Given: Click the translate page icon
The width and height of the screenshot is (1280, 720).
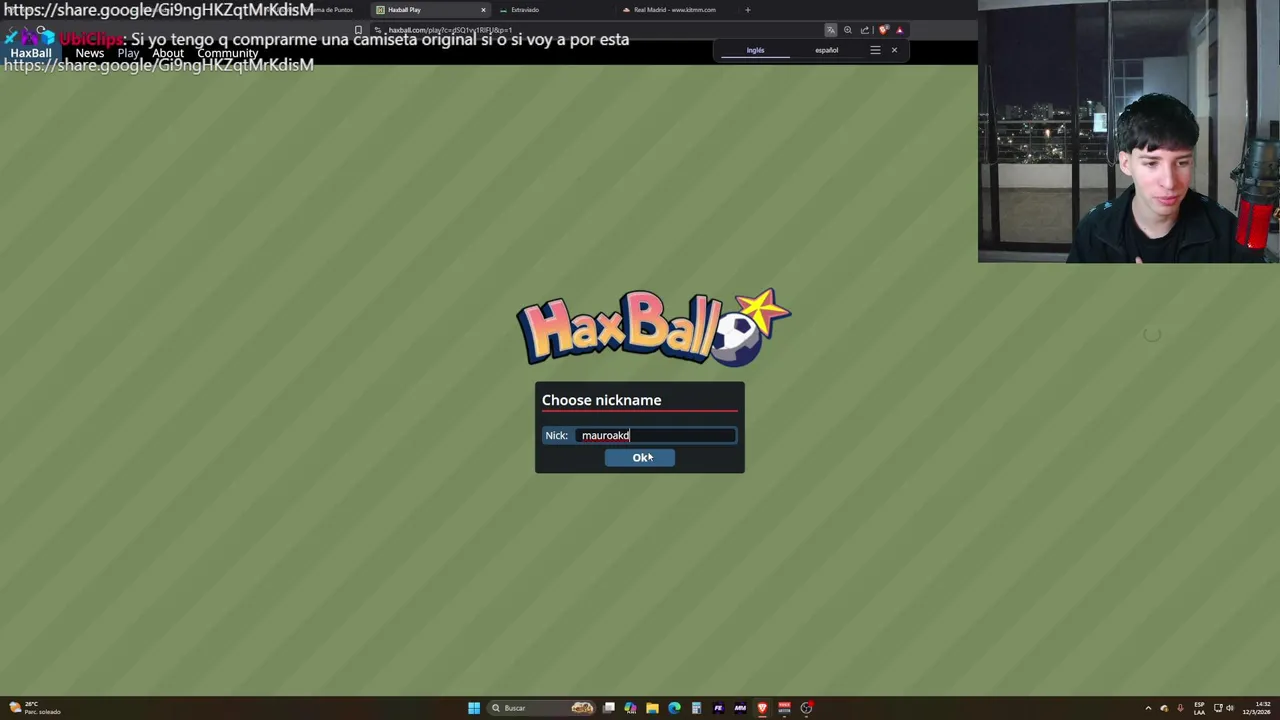Looking at the screenshot, I should (x=830, y=30).
